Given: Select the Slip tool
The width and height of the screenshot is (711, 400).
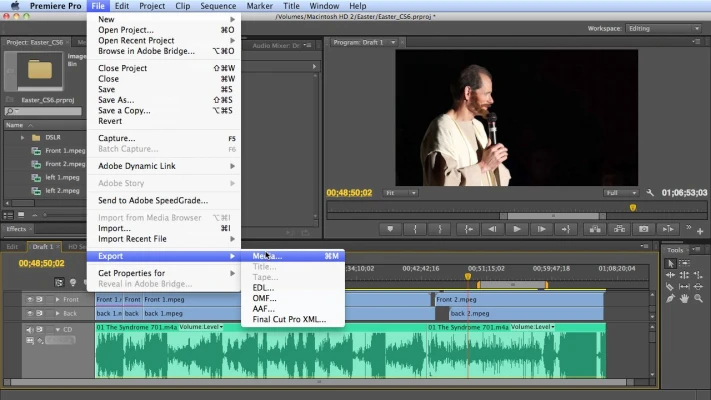Looking at the screenshot, I should tap(684, 287).
